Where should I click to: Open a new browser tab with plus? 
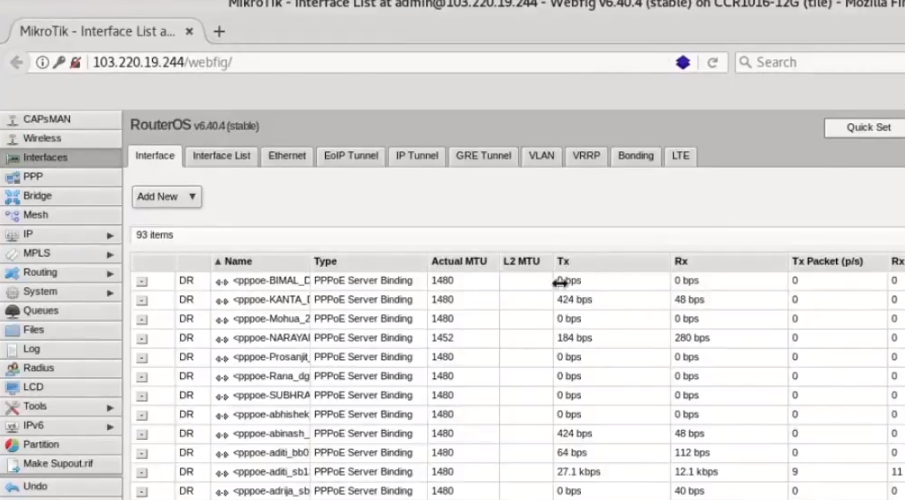(x=219, y=32)
